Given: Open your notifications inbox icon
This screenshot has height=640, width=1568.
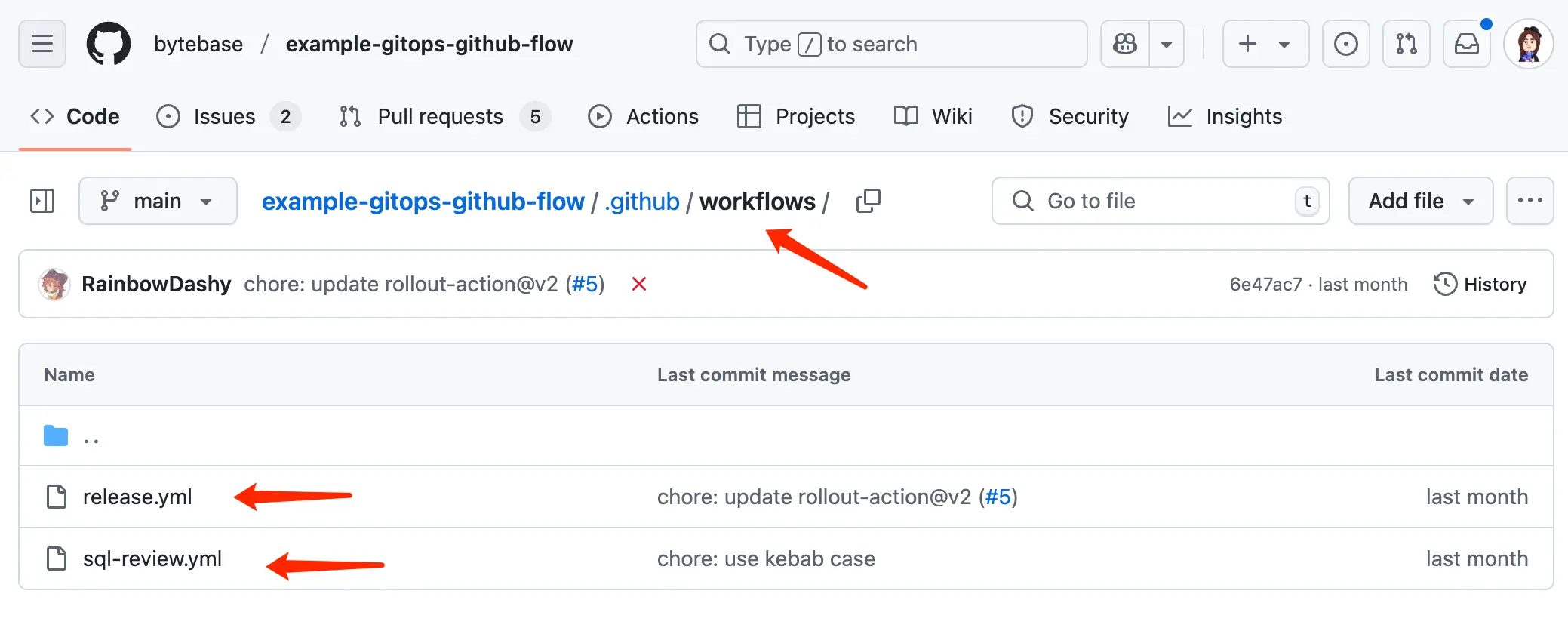Looking at the screenshot, I should [x=1467, y=44].
